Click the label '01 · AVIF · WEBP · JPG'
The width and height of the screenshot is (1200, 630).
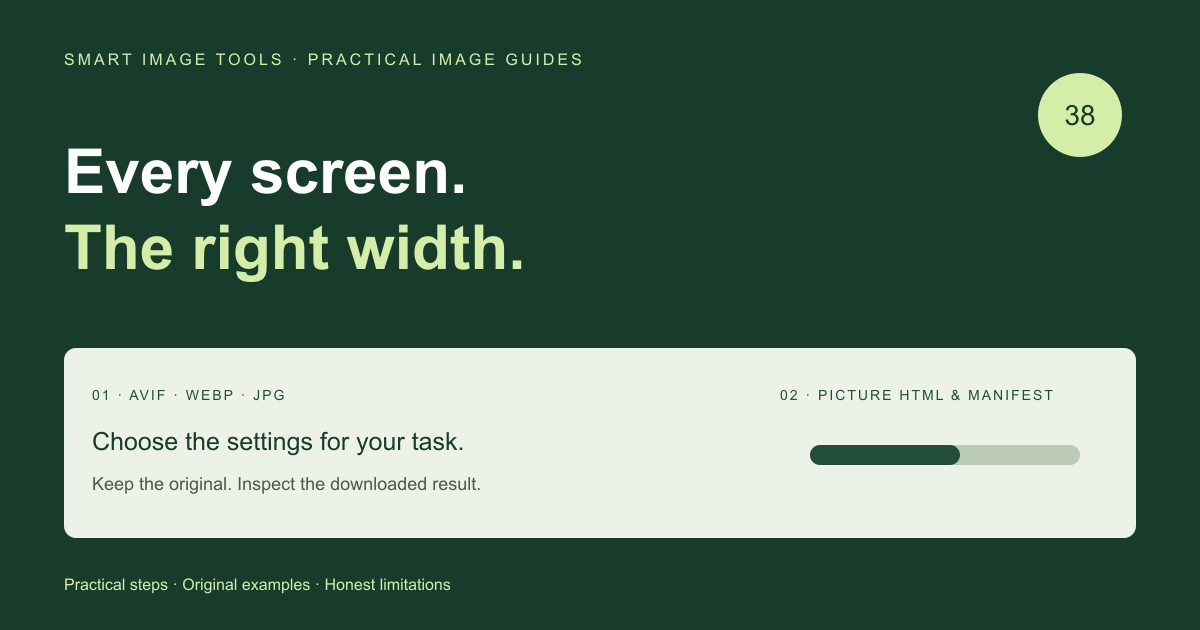tap(189, 395)
